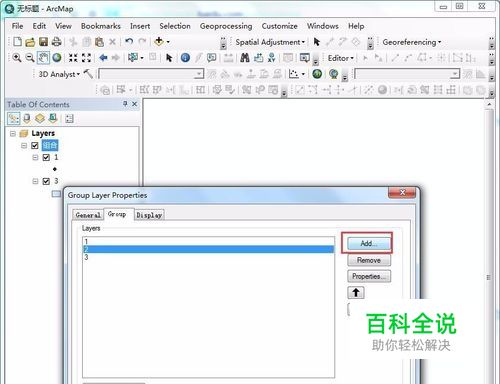Viewport: 500px width, 384px height.
Task: Click the 3D Analyst hammer icon
Action: point(88,74)
